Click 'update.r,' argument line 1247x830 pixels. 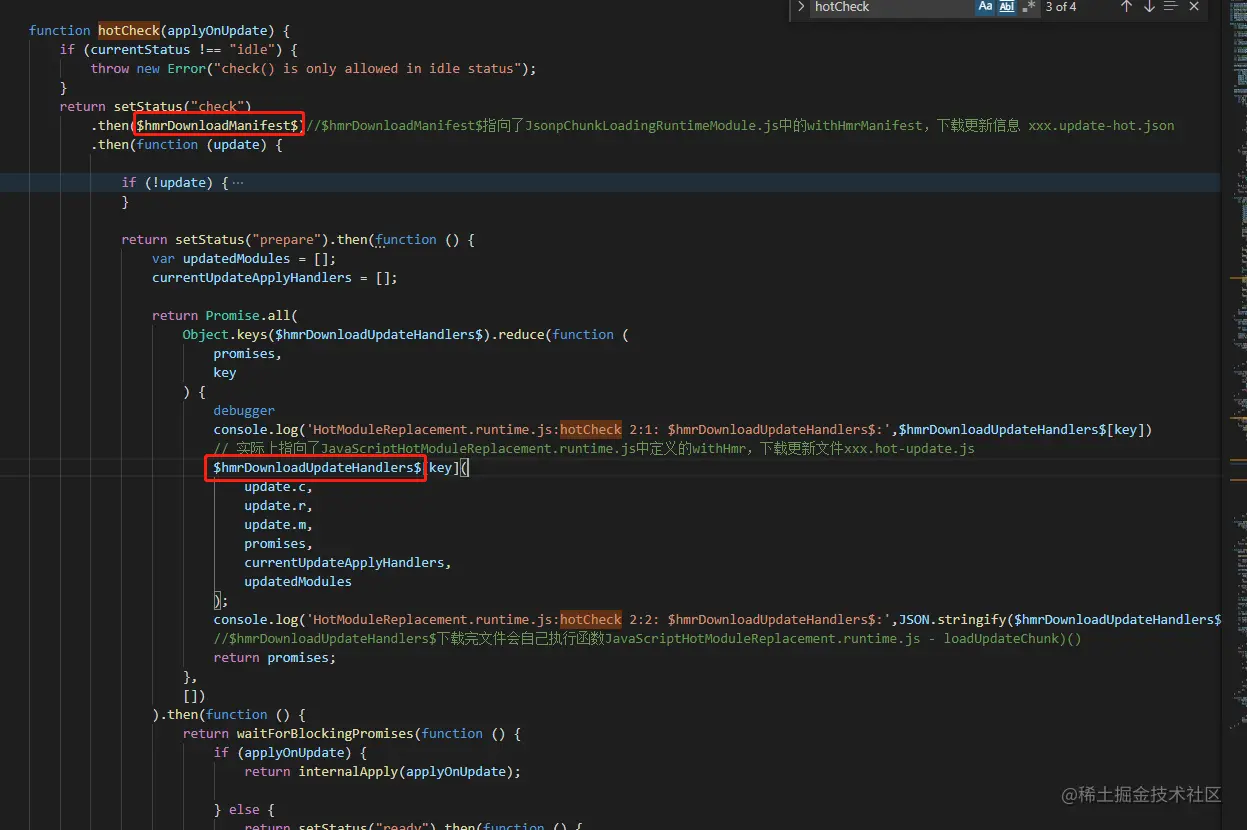click(278, 506)
